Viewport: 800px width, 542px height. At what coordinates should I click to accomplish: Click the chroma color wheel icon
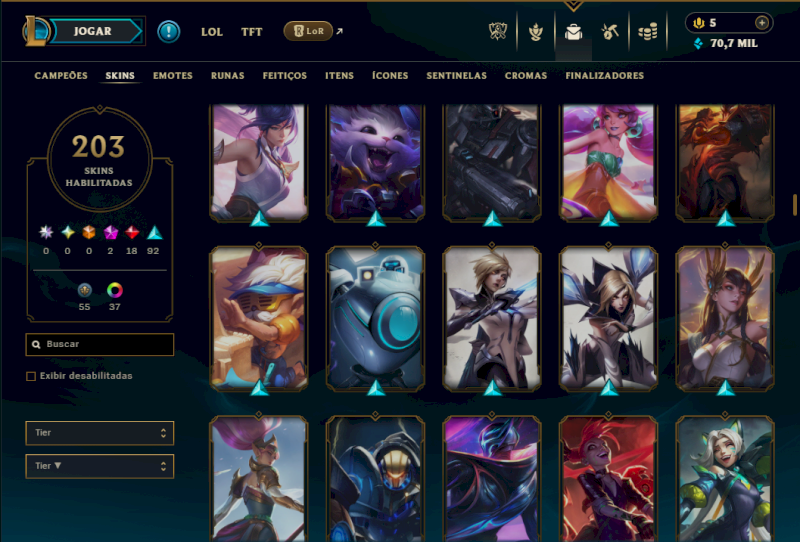[115, 290]
